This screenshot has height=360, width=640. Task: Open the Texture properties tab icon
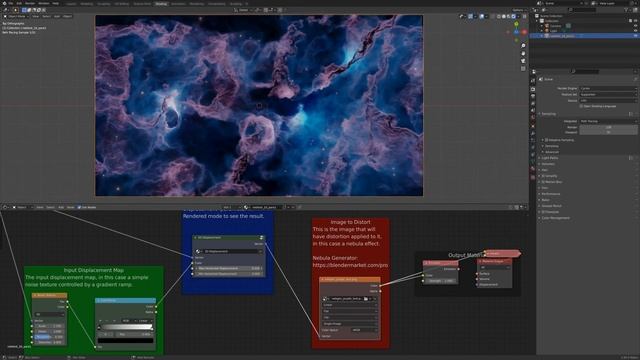coord(533,177)
